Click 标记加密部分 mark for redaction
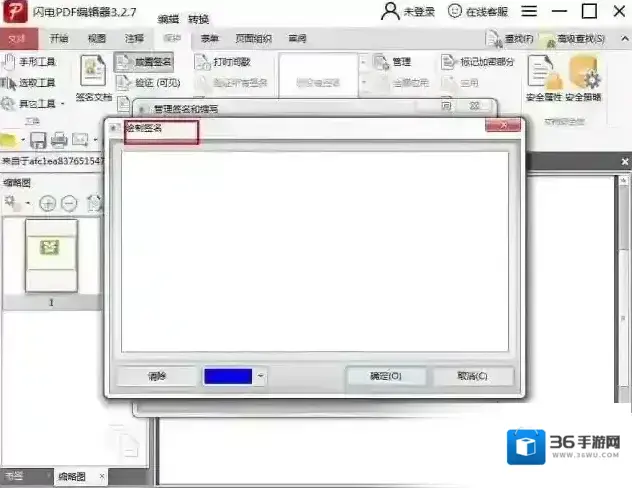Viewport: 632px width, 488px height. click(478, 62)
